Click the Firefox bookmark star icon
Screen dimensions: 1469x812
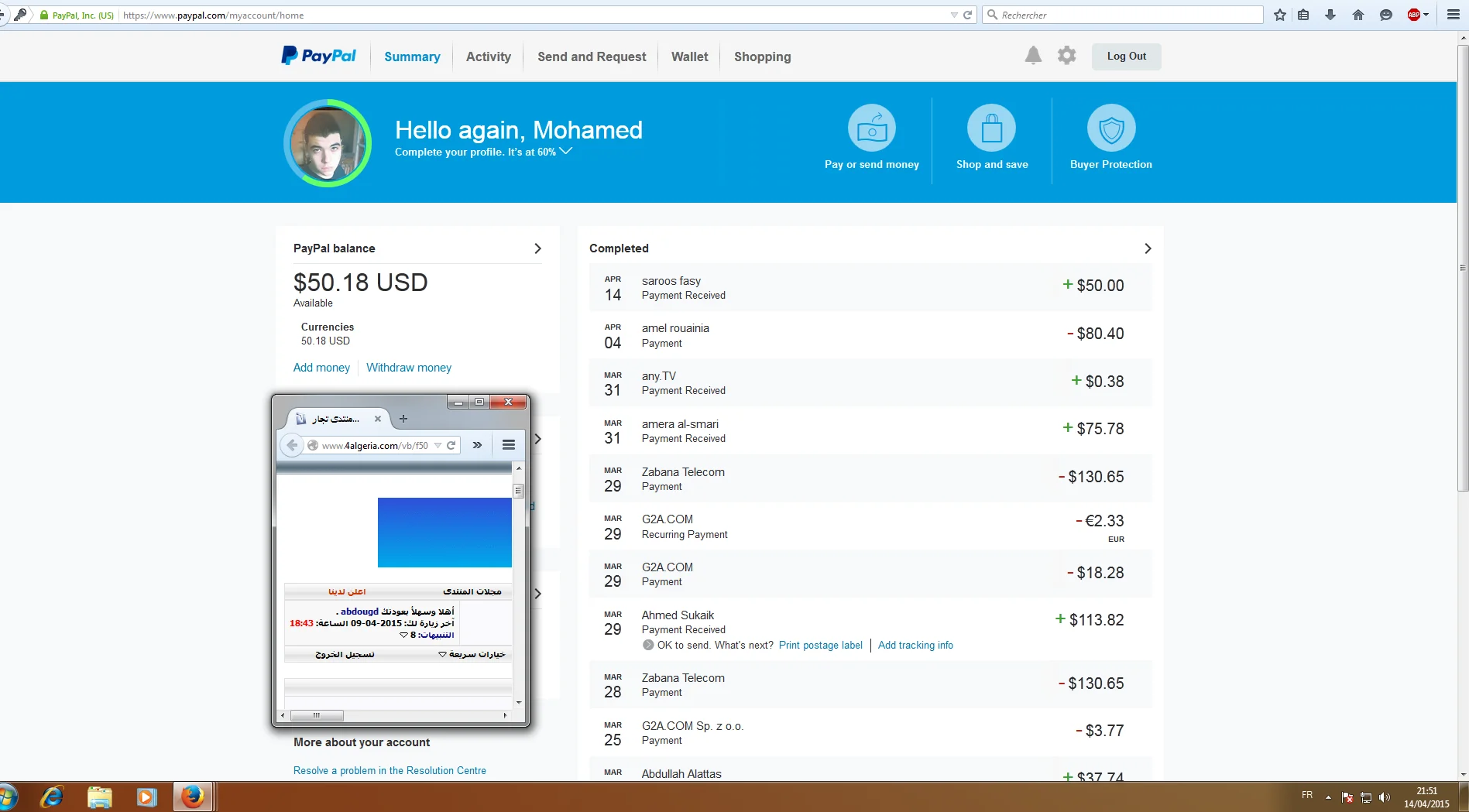click(x=1280, y=15)
